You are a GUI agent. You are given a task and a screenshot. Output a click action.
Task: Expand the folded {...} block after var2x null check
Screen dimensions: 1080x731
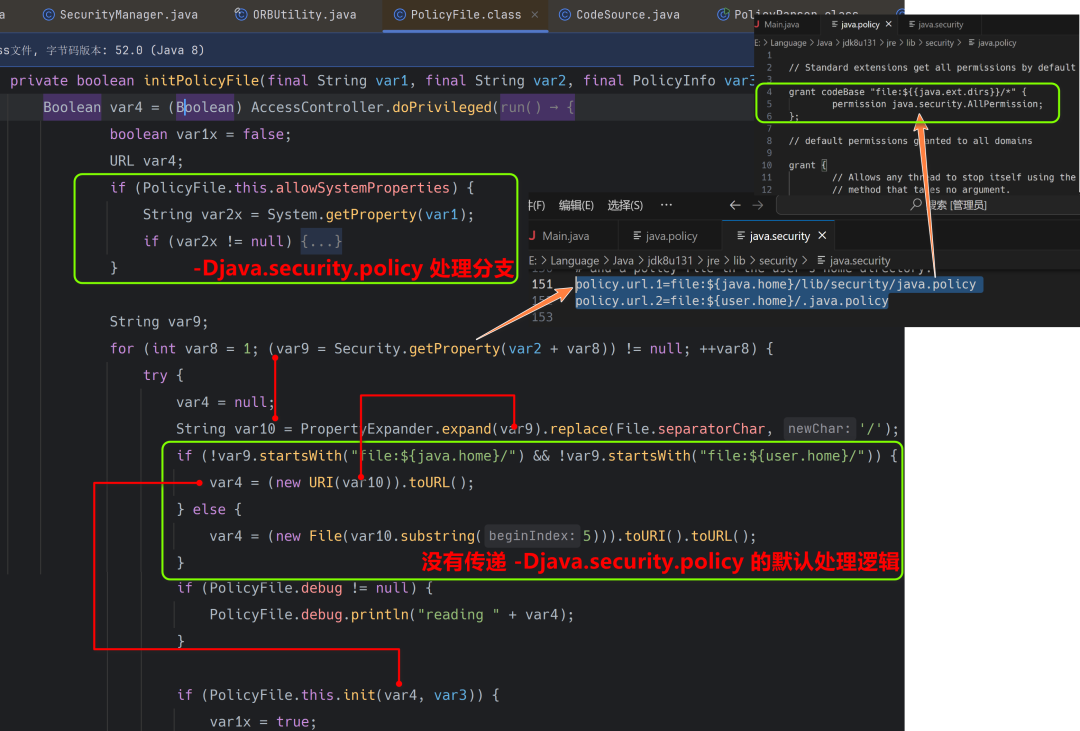tap(321, 241)
